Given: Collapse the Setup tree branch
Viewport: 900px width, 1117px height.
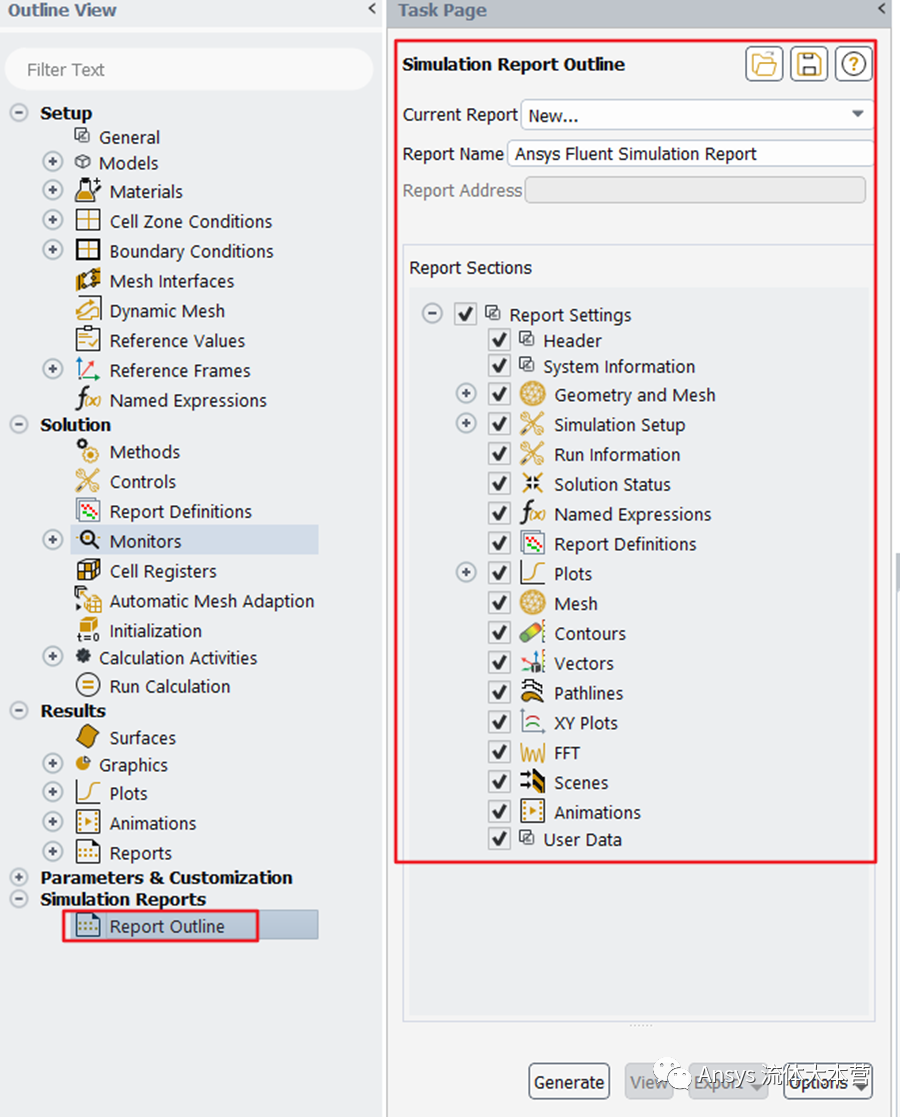Looking at the screenshot, I should (19, 113).
